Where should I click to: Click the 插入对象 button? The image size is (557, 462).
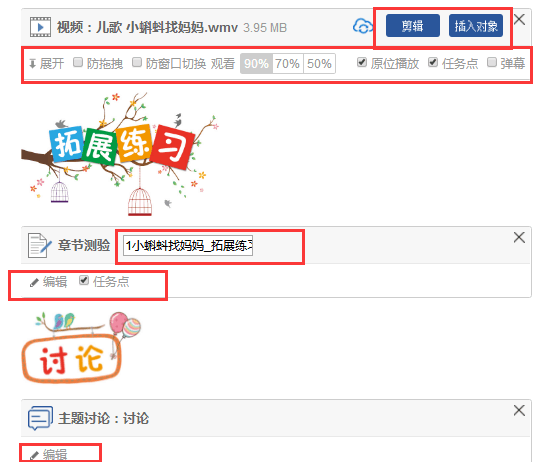476,26
